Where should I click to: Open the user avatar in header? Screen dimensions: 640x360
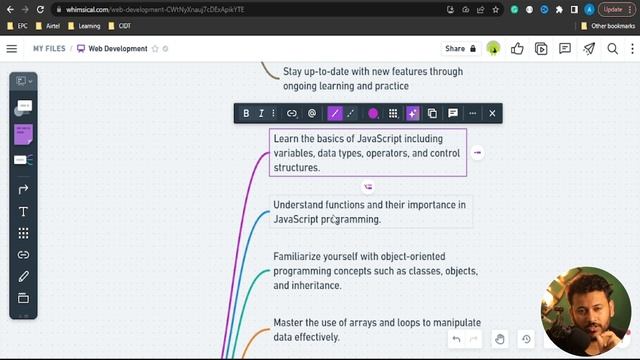pos(493,49)
